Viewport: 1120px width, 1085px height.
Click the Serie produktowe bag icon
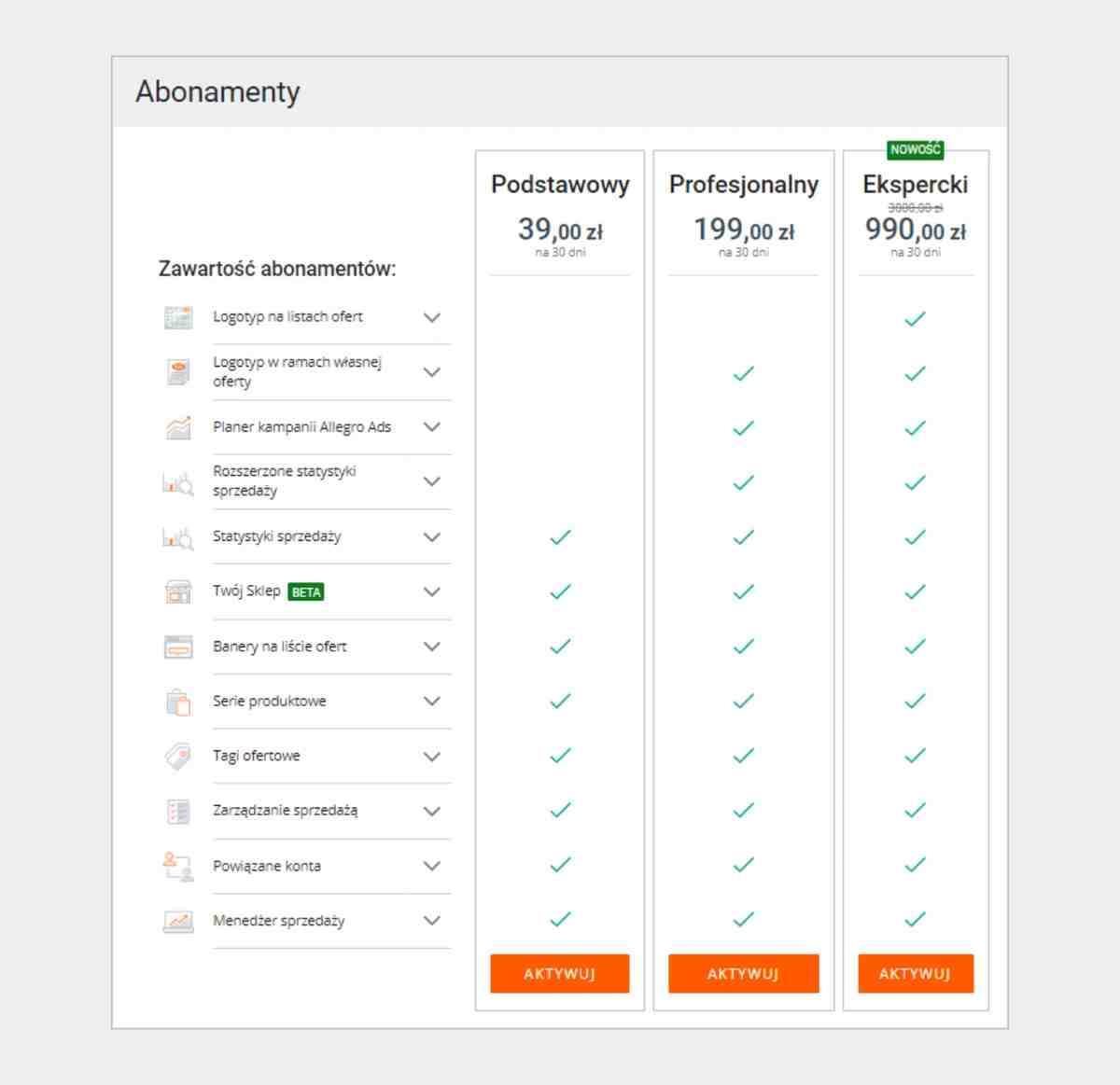point(178,702)
